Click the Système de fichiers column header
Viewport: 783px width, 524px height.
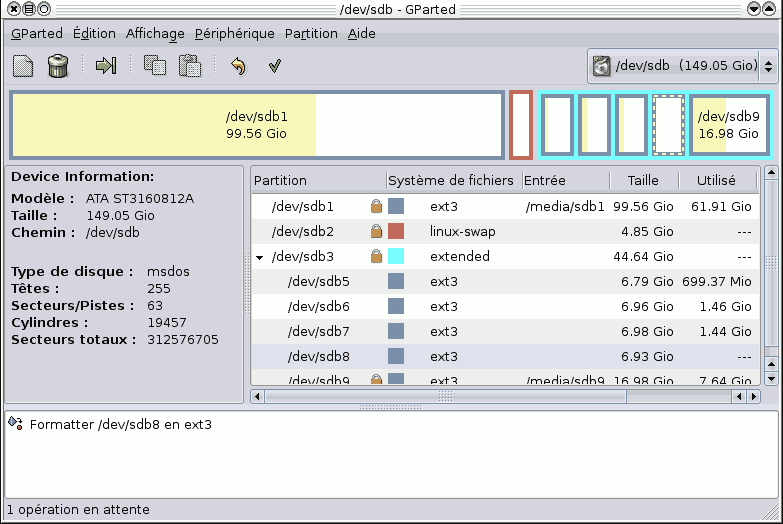pos(451,181)
